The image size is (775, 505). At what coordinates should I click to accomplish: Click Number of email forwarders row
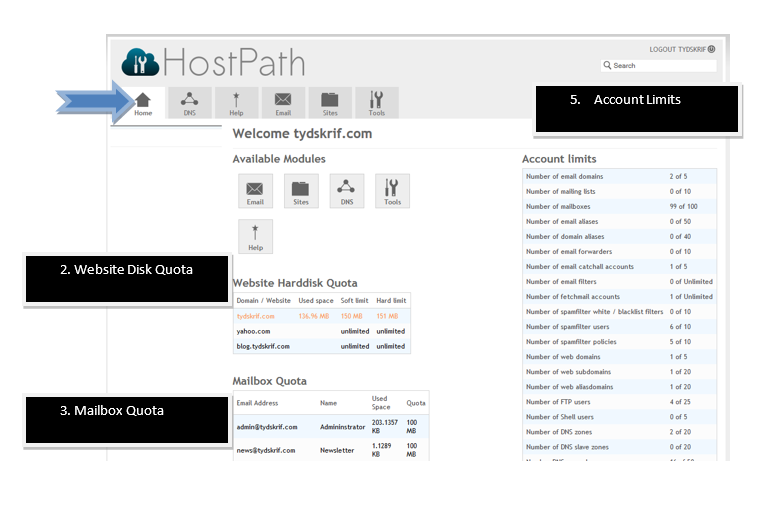(619, 252)
